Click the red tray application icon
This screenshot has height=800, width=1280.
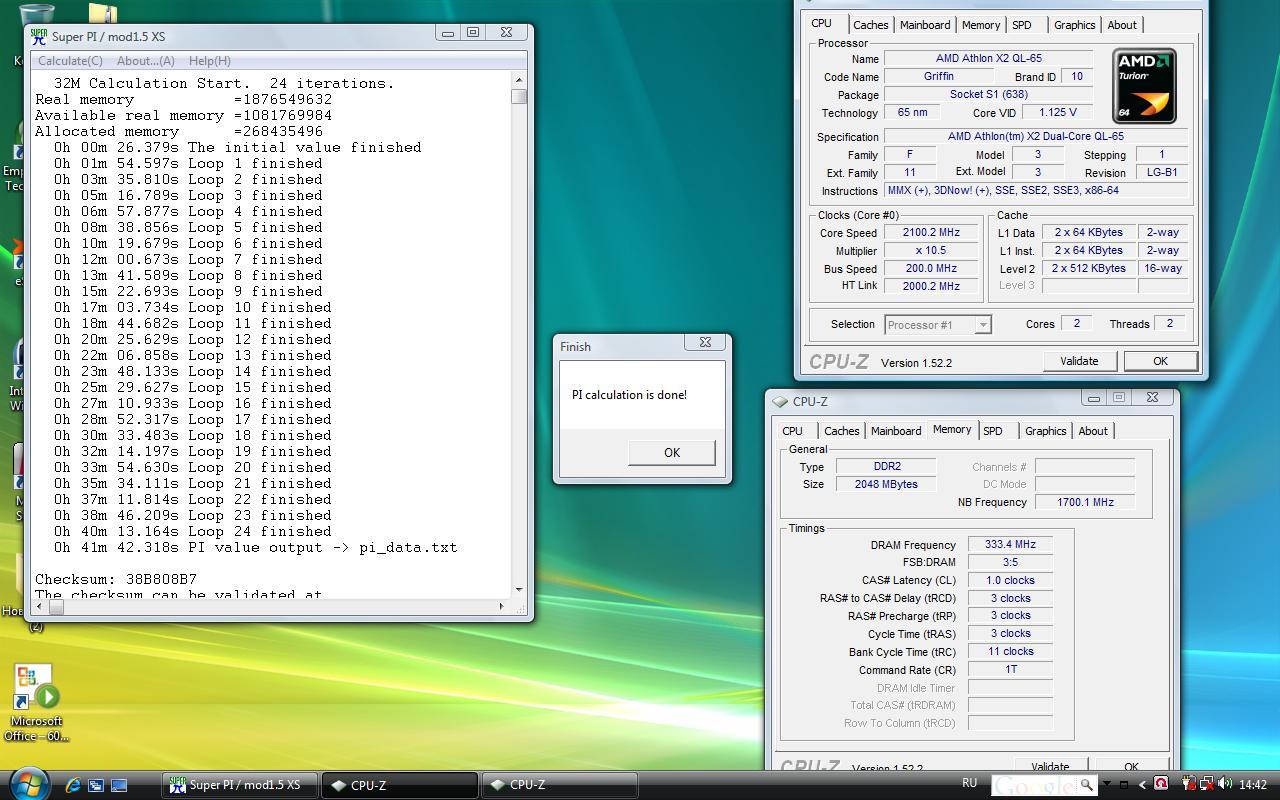1161,784
